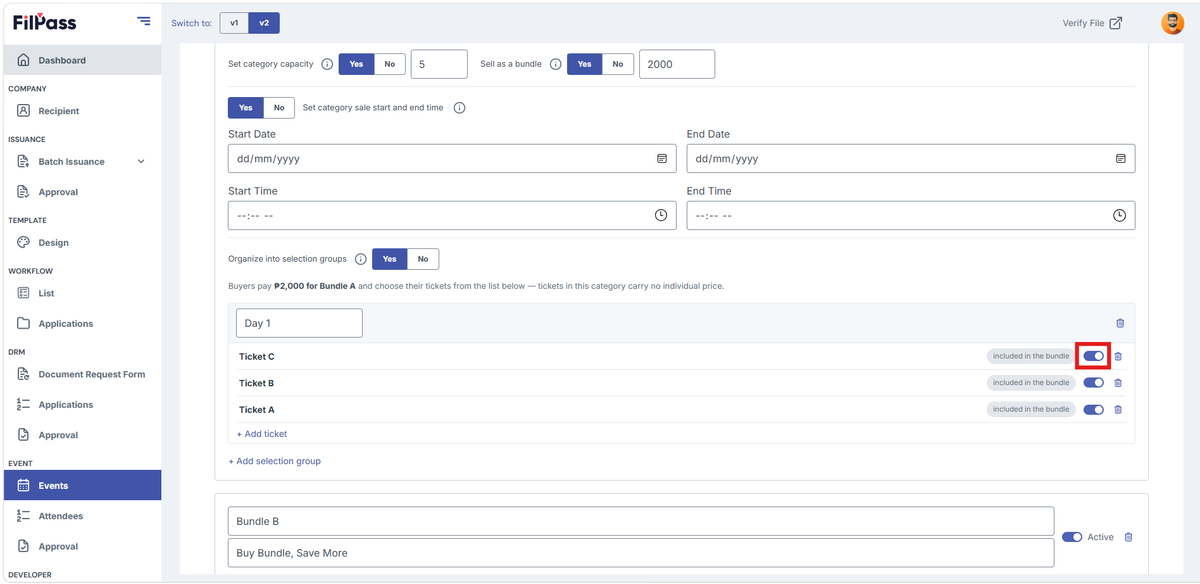Set Sell as a bundle to Yes

click(x=585, y=64)
